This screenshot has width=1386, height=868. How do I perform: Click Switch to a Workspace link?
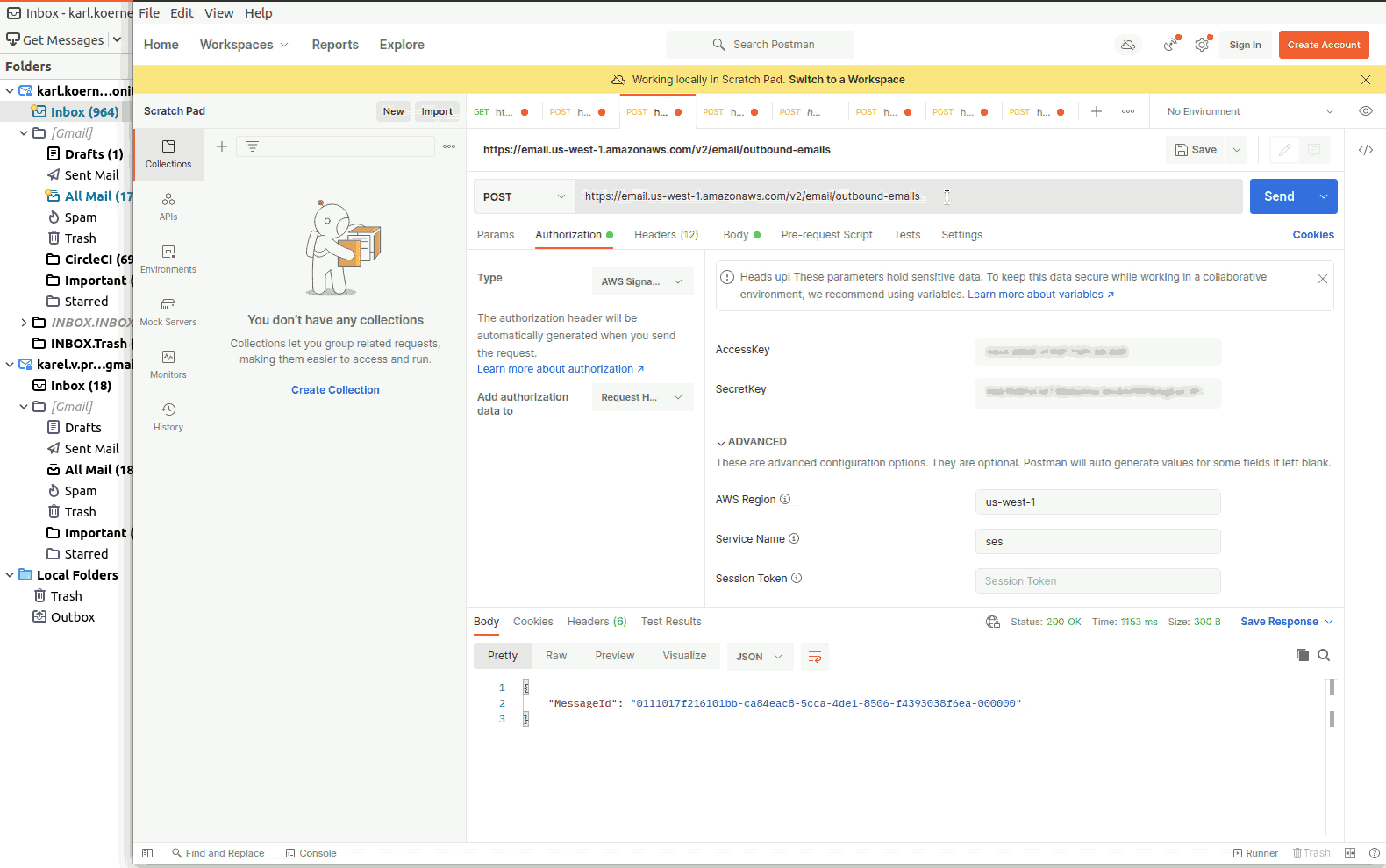[x=847, y=80]
